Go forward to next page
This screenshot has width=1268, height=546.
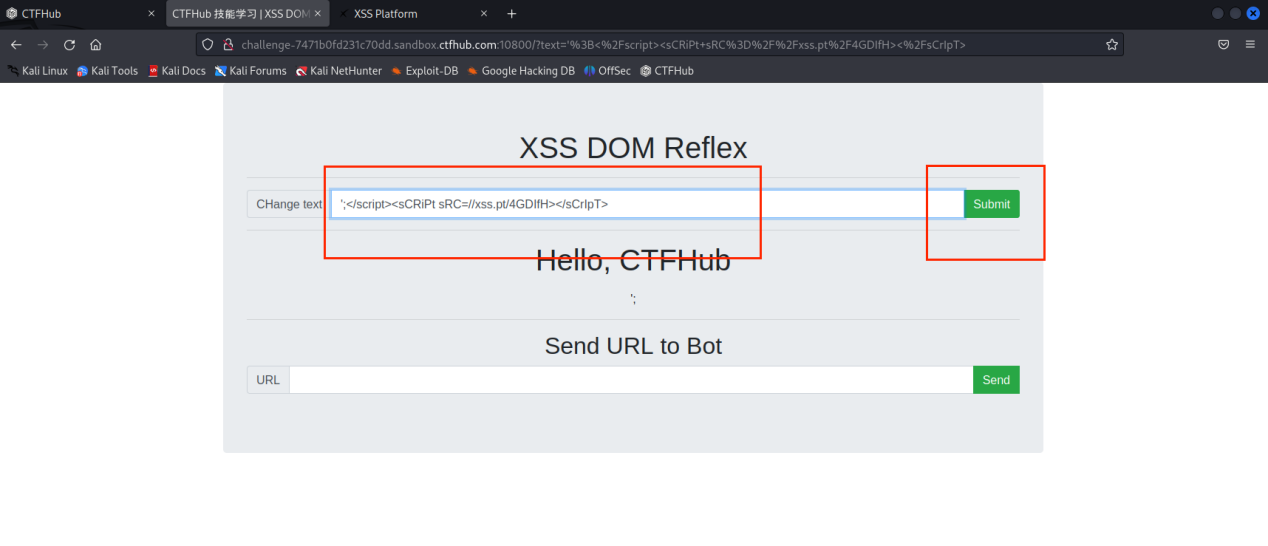(43, 44)
